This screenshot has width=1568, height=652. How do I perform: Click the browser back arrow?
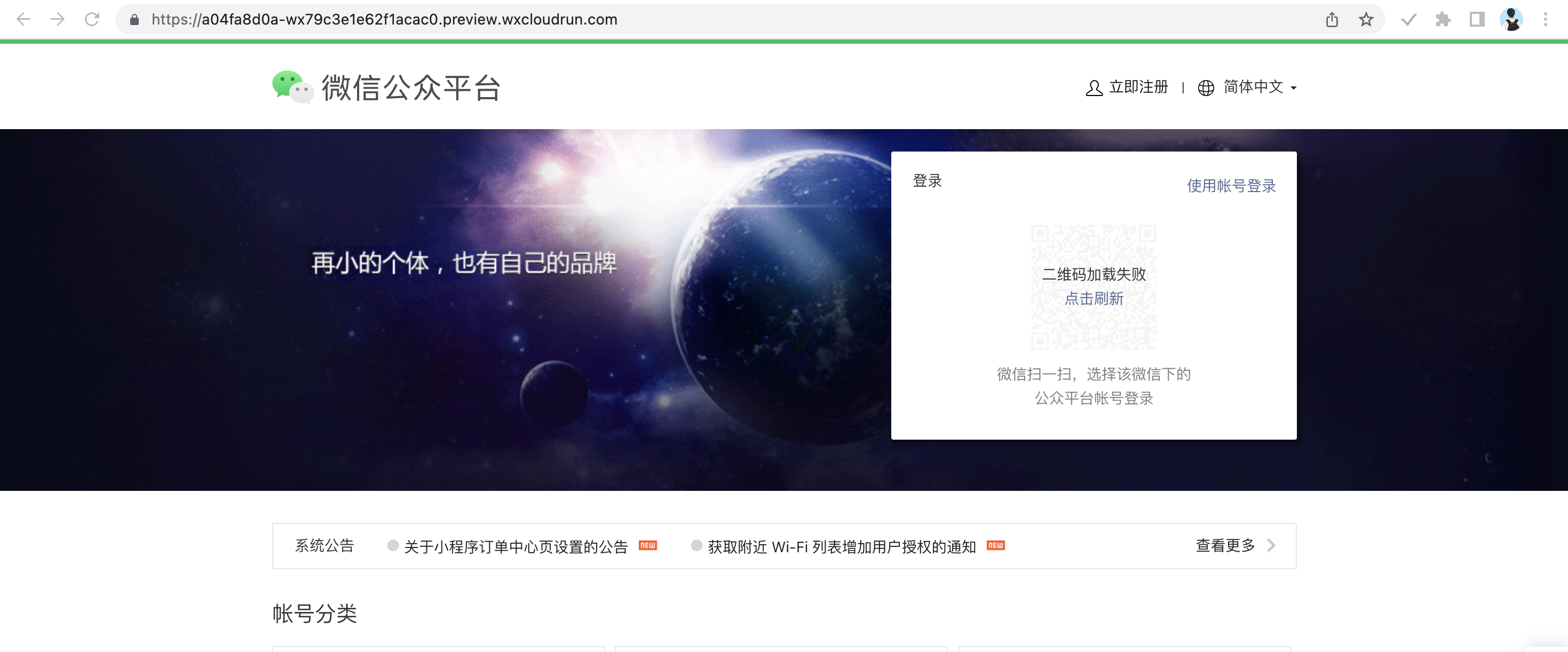(x=23, y=20)
